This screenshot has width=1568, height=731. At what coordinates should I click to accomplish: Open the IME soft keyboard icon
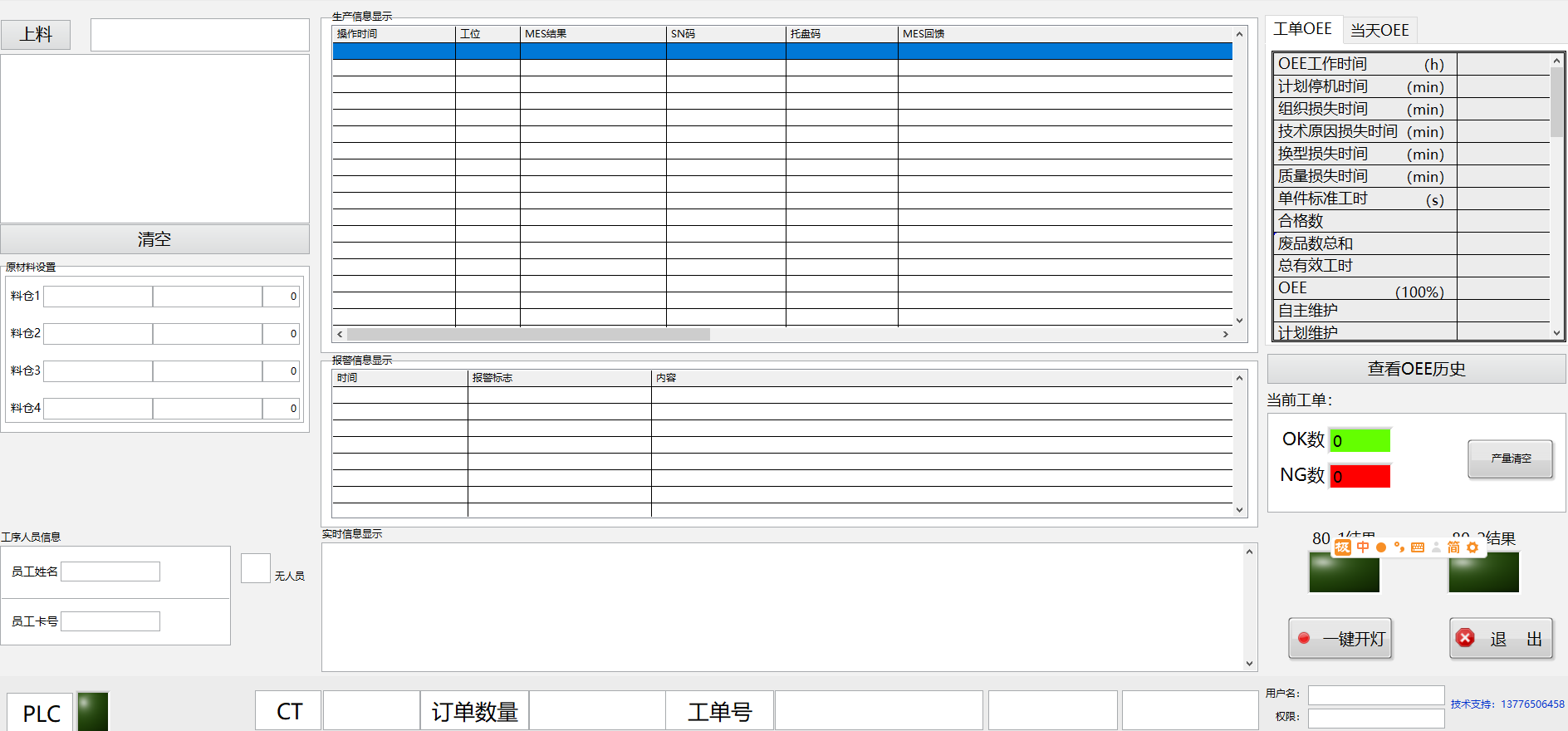(1418, 547)
